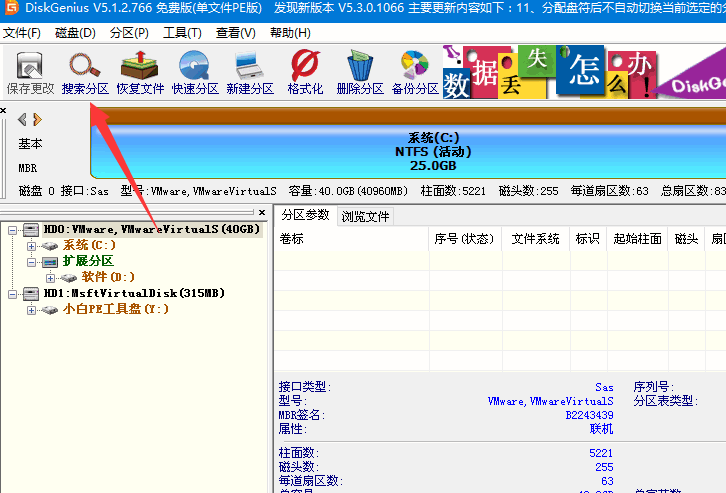Select HD0:VMware,VMwareVirtualS(40GB) in tree

pyautogui.click(x=152, y=229)
